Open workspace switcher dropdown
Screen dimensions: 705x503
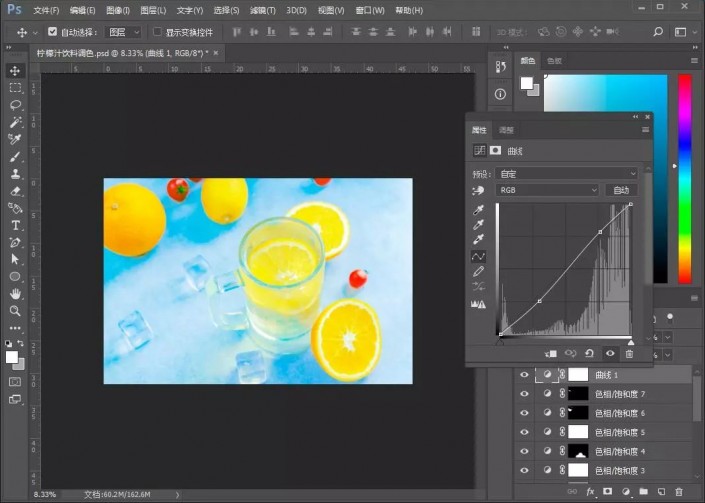[x=685, y=32]
